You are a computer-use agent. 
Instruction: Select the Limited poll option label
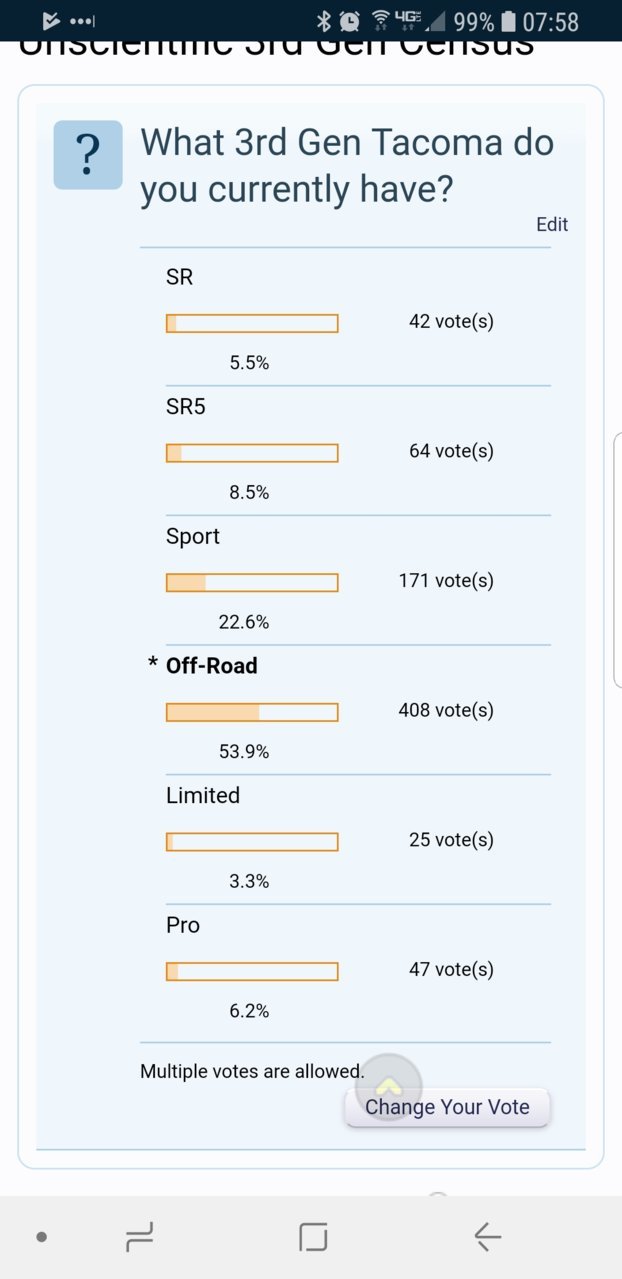[x=203, y=795]
